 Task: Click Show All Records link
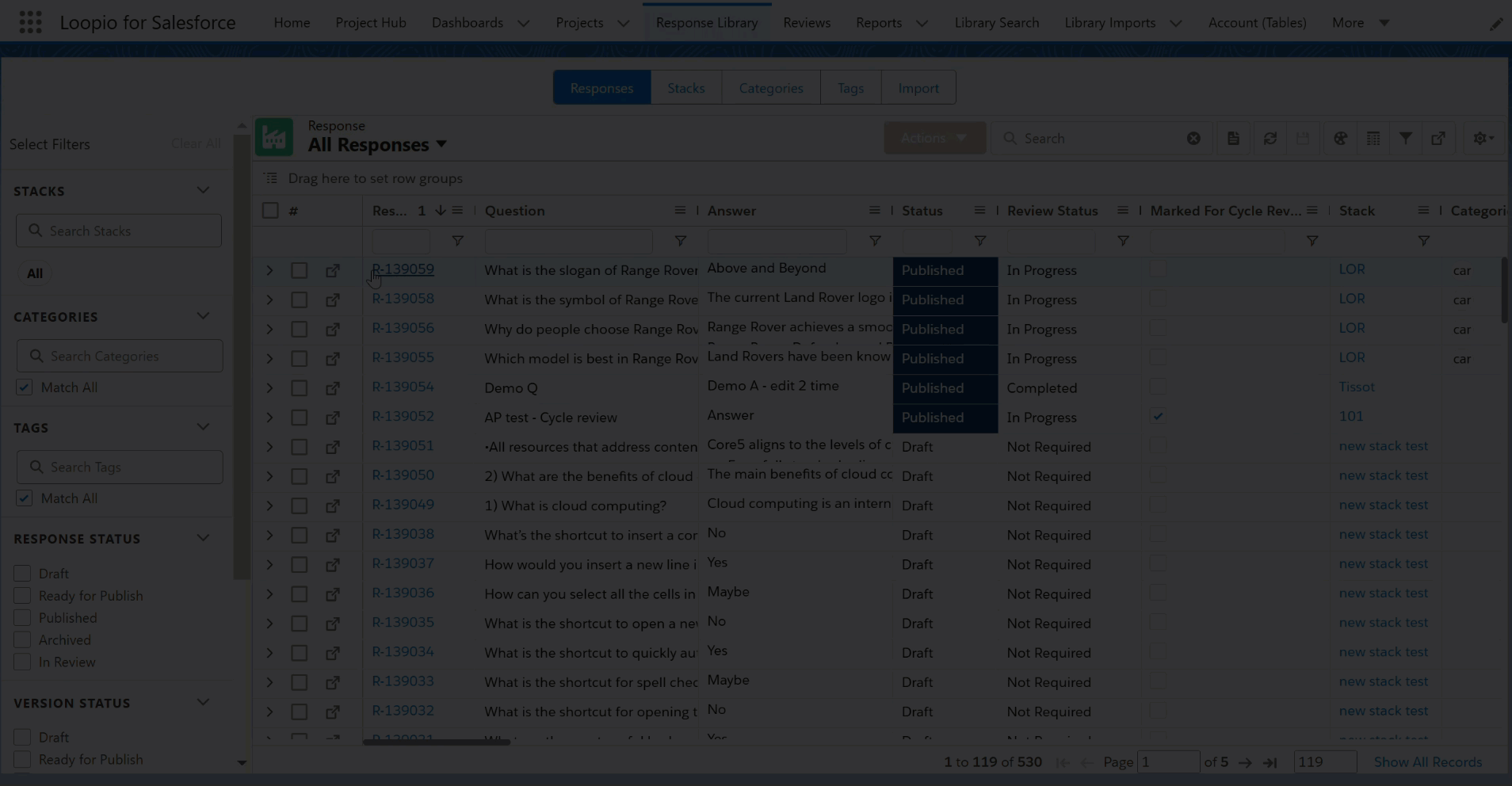[x=1428, y=762]
